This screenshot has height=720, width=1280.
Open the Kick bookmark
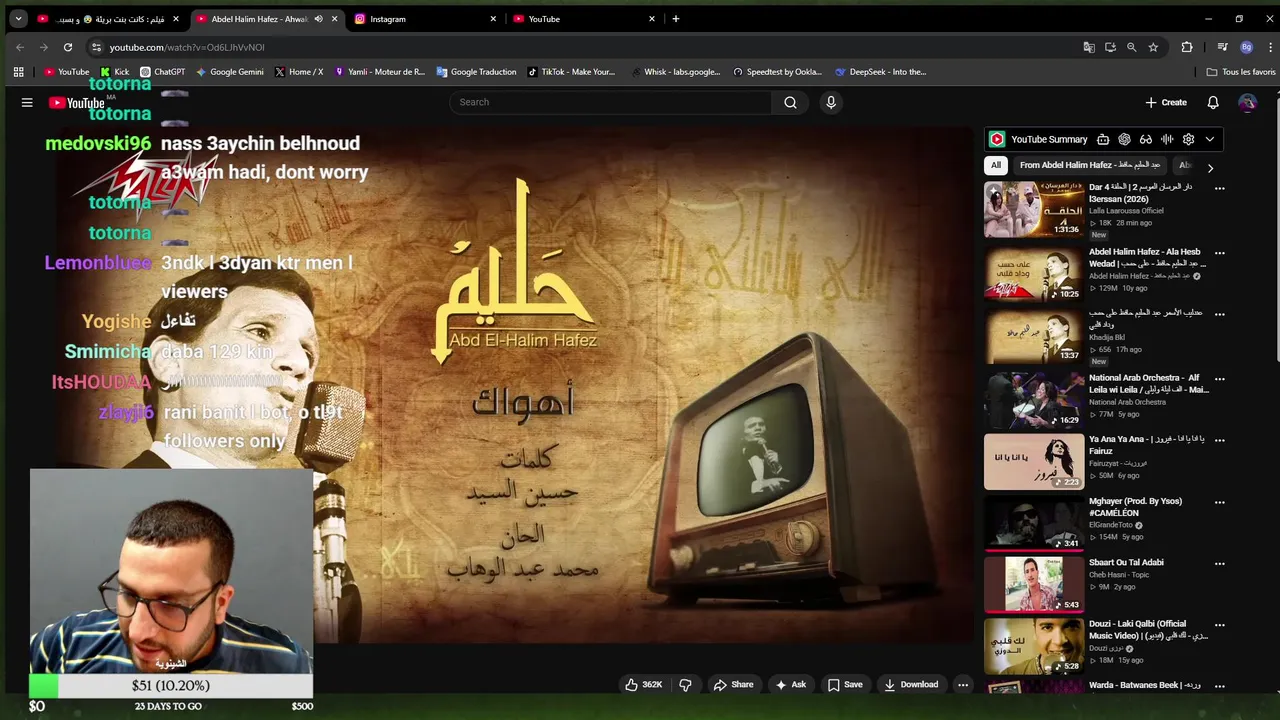pyautogui.click(x=114, y=72)
